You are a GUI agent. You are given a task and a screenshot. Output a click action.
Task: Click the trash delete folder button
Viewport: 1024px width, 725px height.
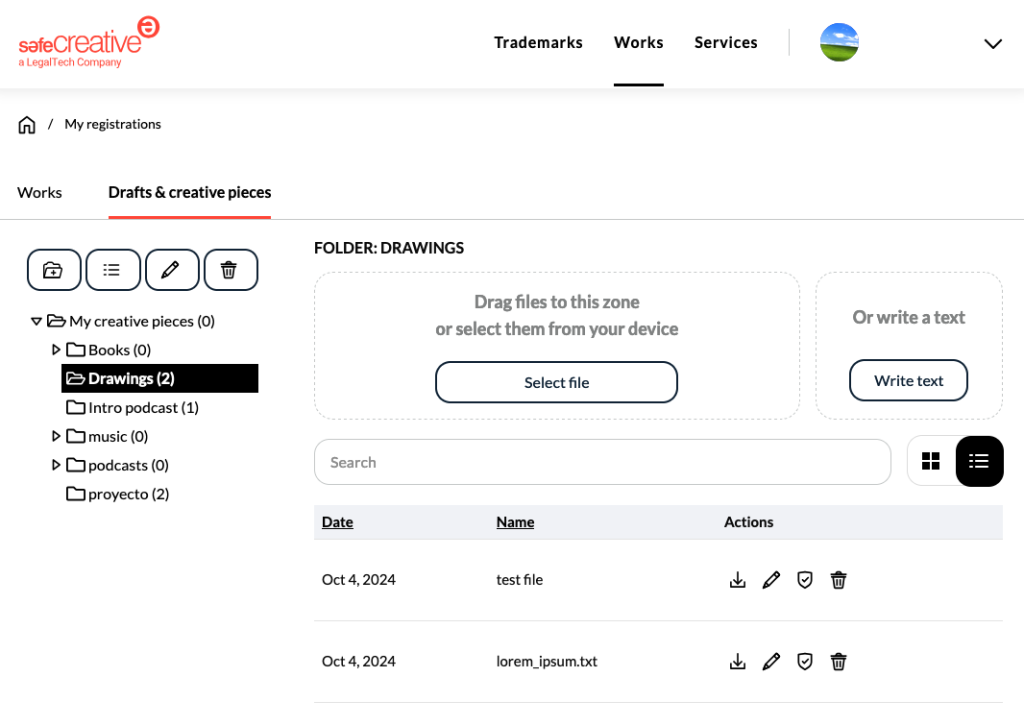point(230,270)
